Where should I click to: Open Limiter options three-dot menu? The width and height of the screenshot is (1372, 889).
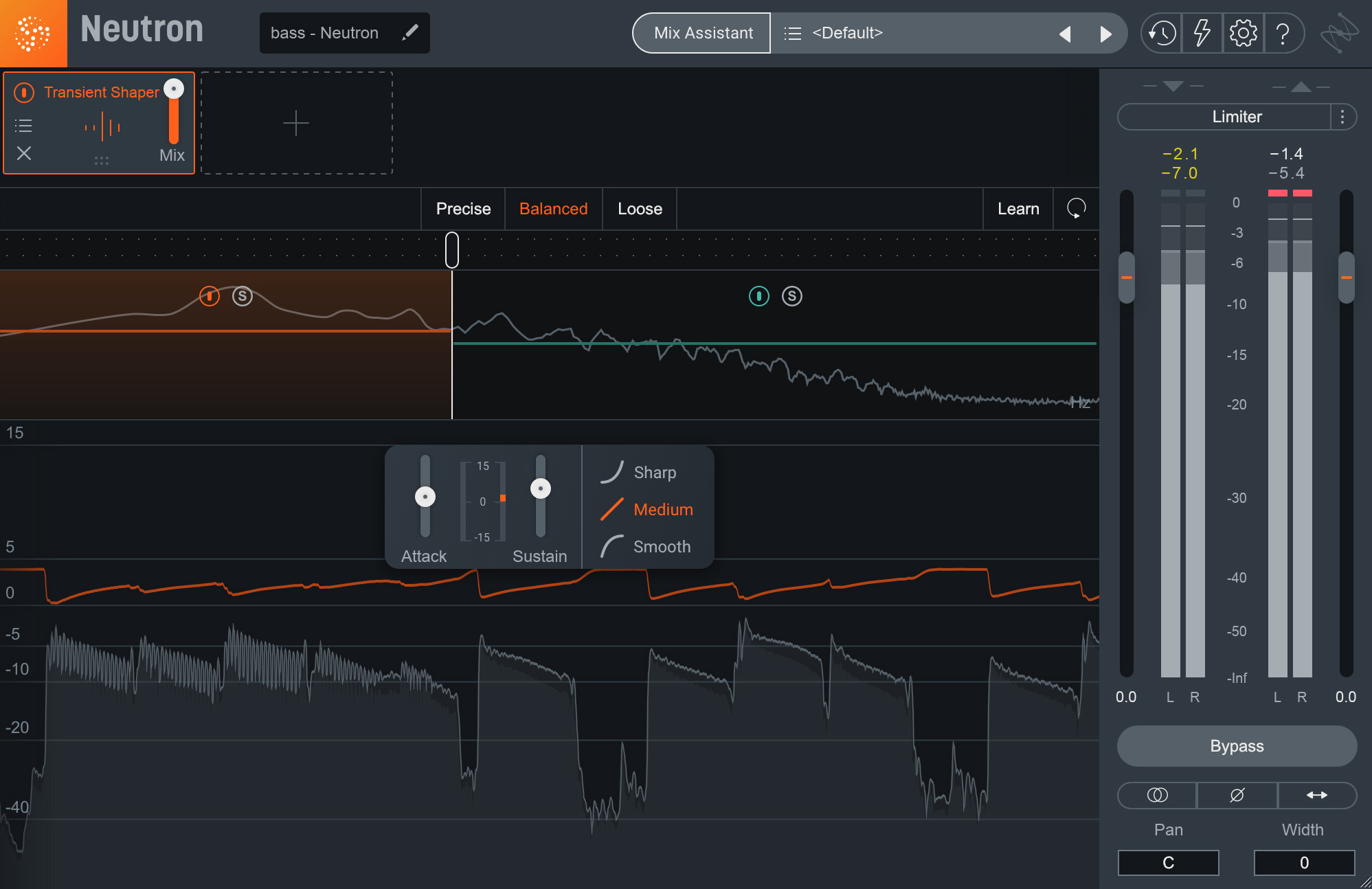(x=1342, y=117)
